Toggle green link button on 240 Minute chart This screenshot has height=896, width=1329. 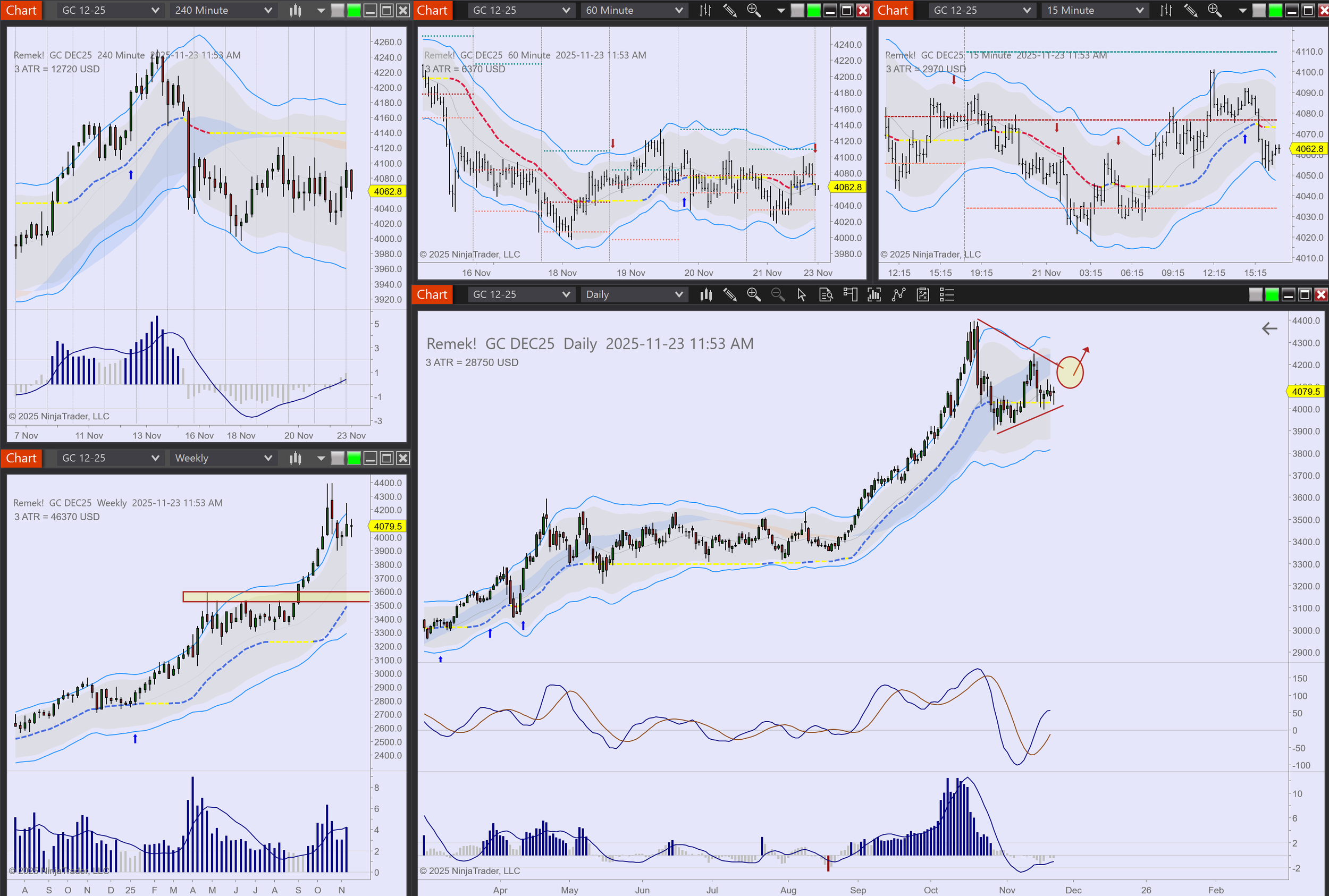[x=354, y=10]
